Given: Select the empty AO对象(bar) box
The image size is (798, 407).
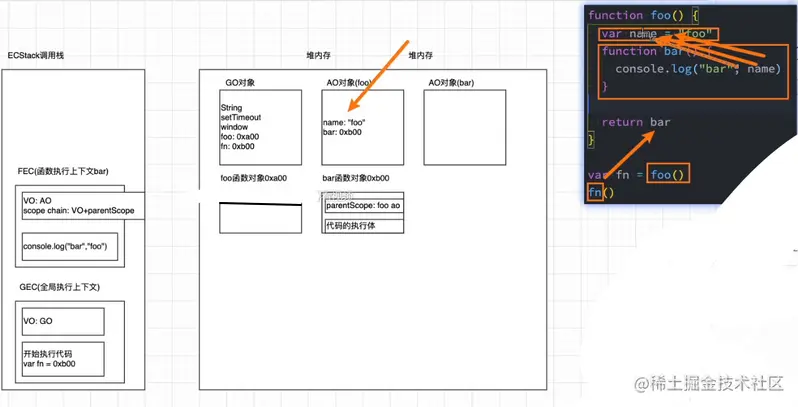Looking at the screenshot, I should (465, 127).
